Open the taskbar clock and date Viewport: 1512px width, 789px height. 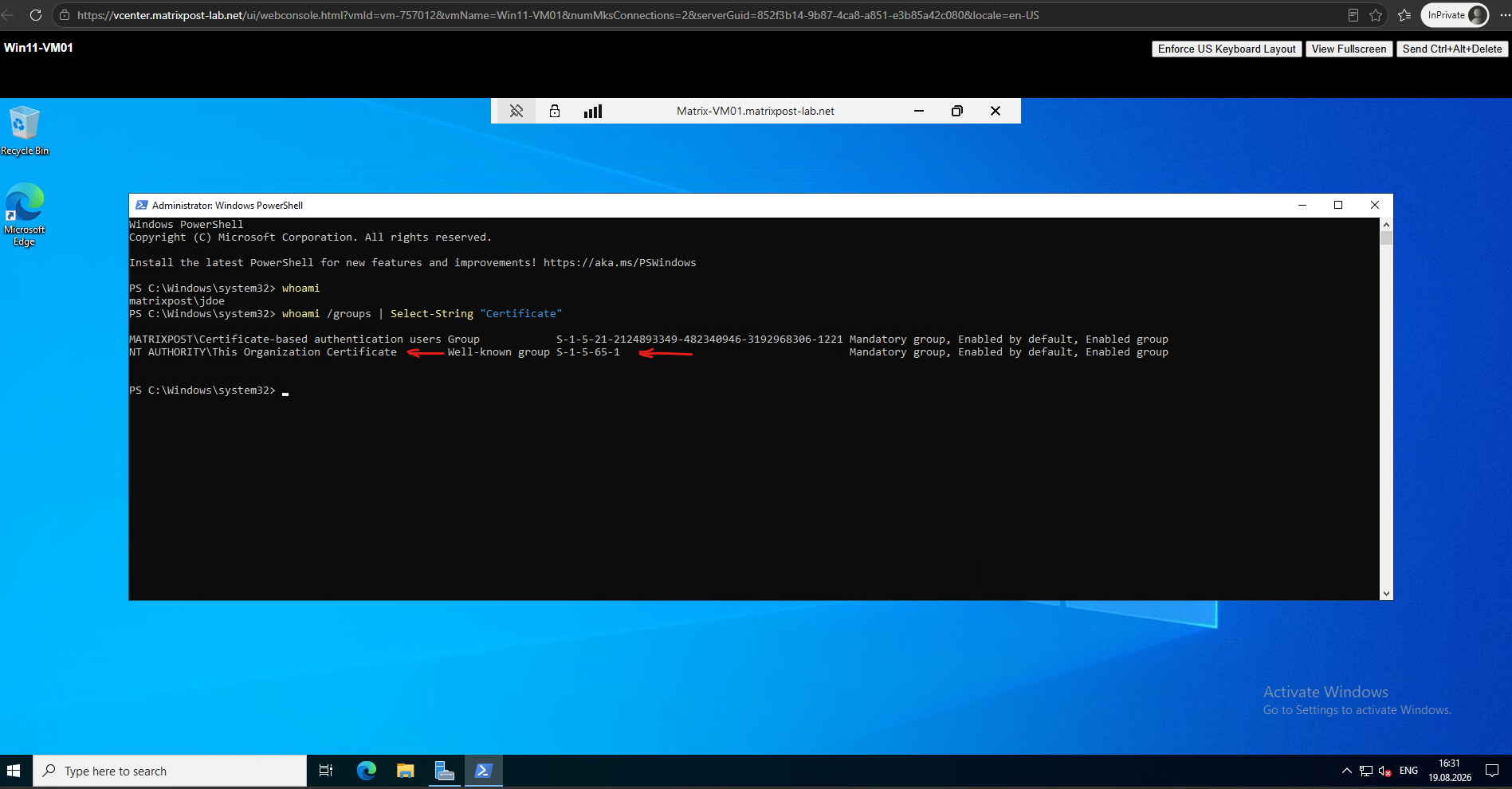tap(1450, 771)
